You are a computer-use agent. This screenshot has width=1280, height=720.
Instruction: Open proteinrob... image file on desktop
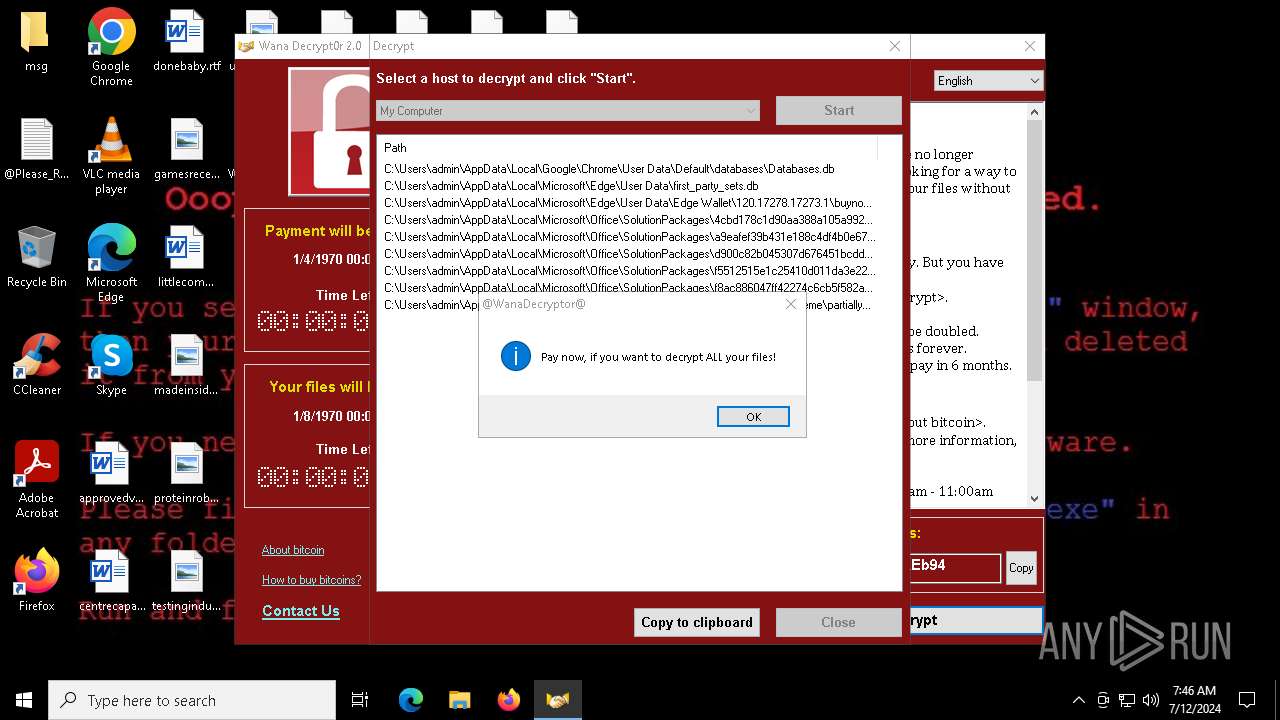(x=186, y=474)
